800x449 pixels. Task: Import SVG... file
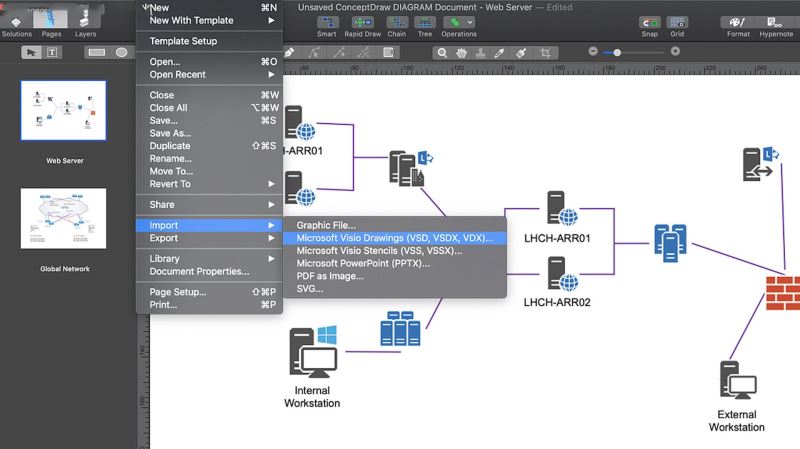pos(395,289)
